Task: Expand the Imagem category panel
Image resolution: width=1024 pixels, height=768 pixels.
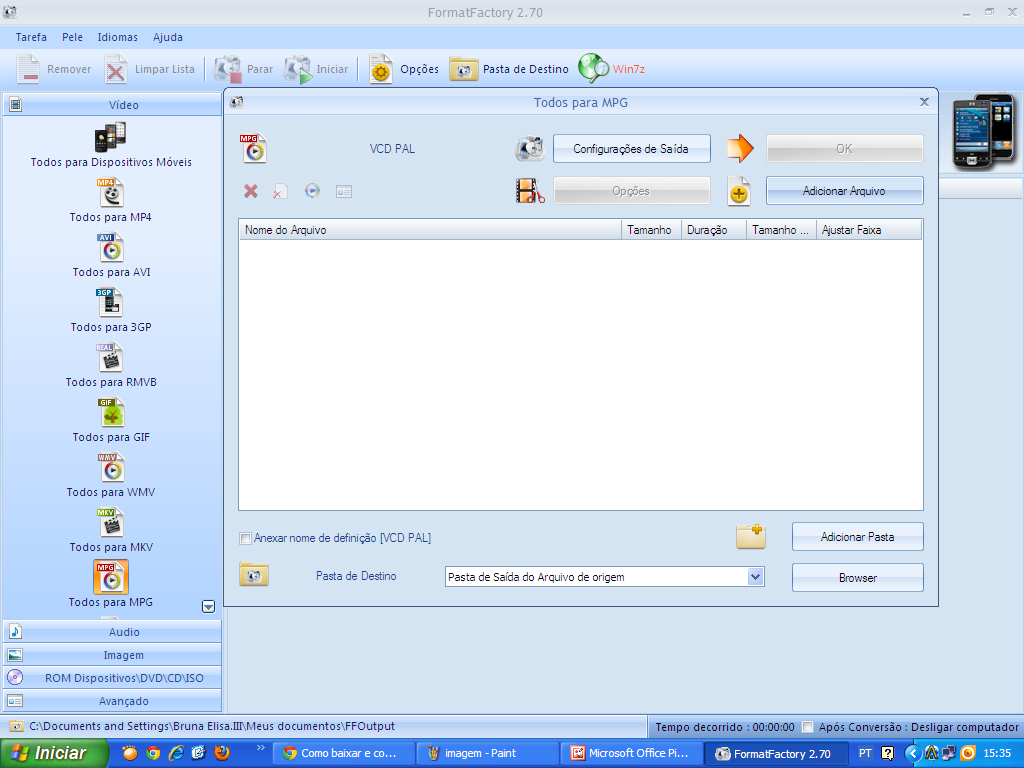Action: (112, 655)
